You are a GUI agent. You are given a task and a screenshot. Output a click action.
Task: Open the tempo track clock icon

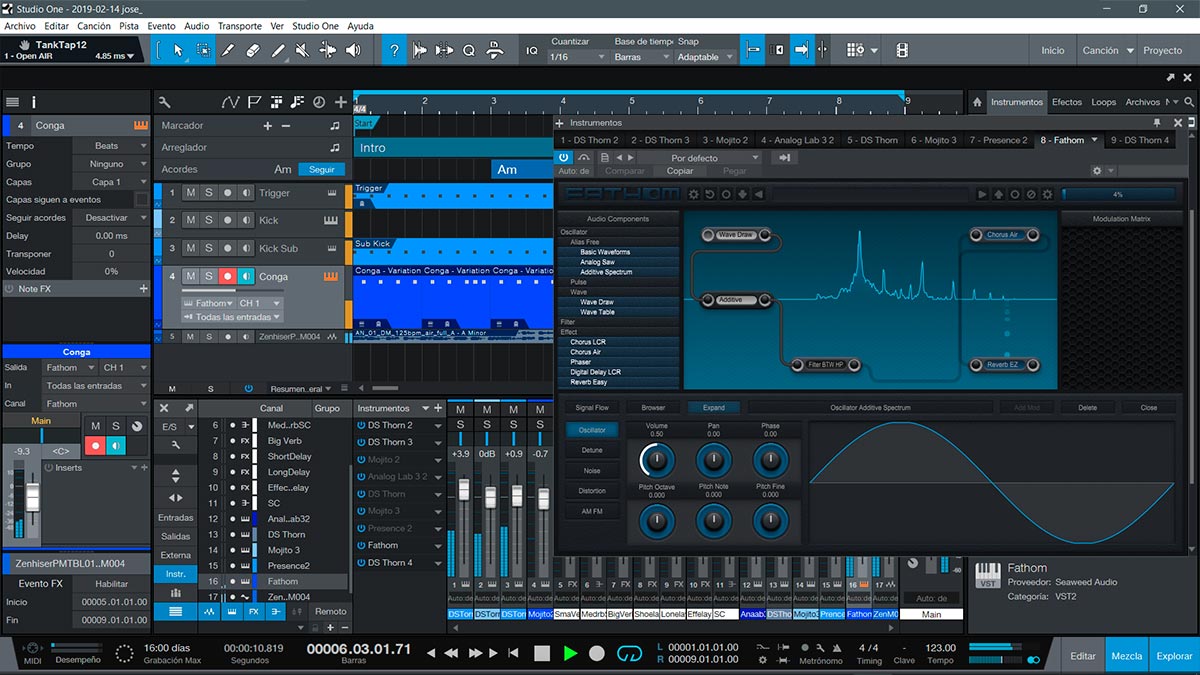point(319,101)
